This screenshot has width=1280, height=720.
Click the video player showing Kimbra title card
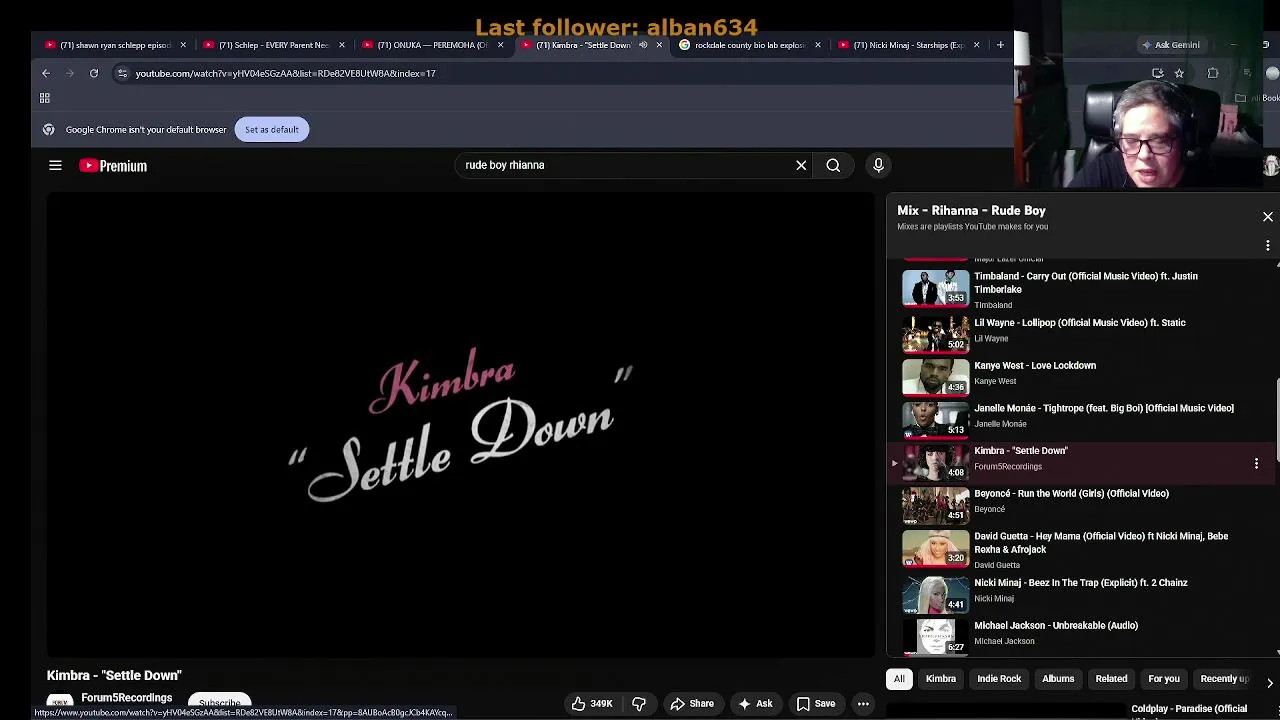pyautogui.click(x=461, y=425)
